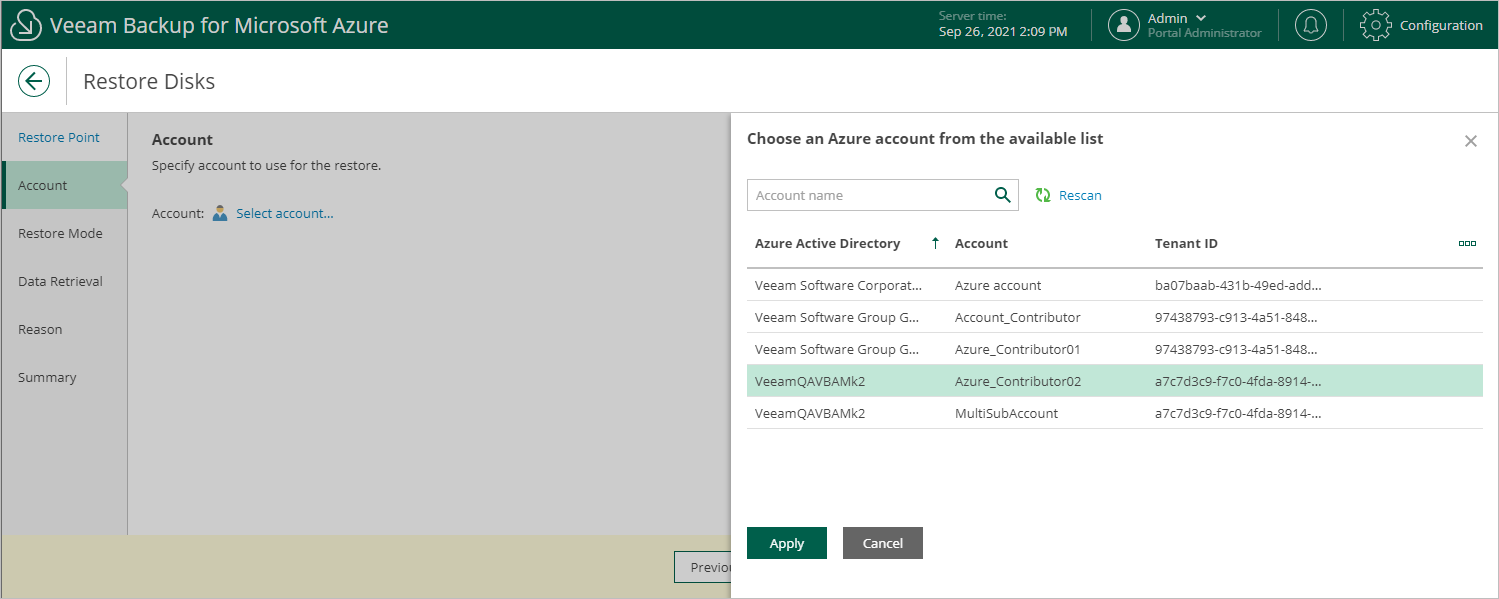Cancel the account selection

click(x=883, y=543)
